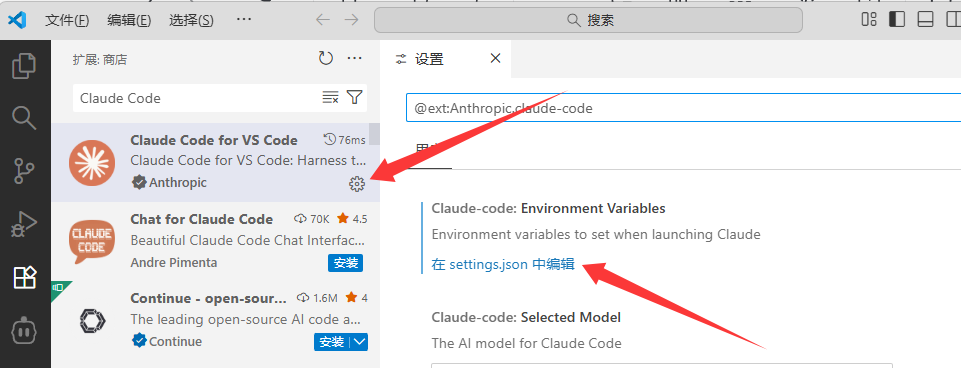Click the 70K download count

tap(313, 219)
